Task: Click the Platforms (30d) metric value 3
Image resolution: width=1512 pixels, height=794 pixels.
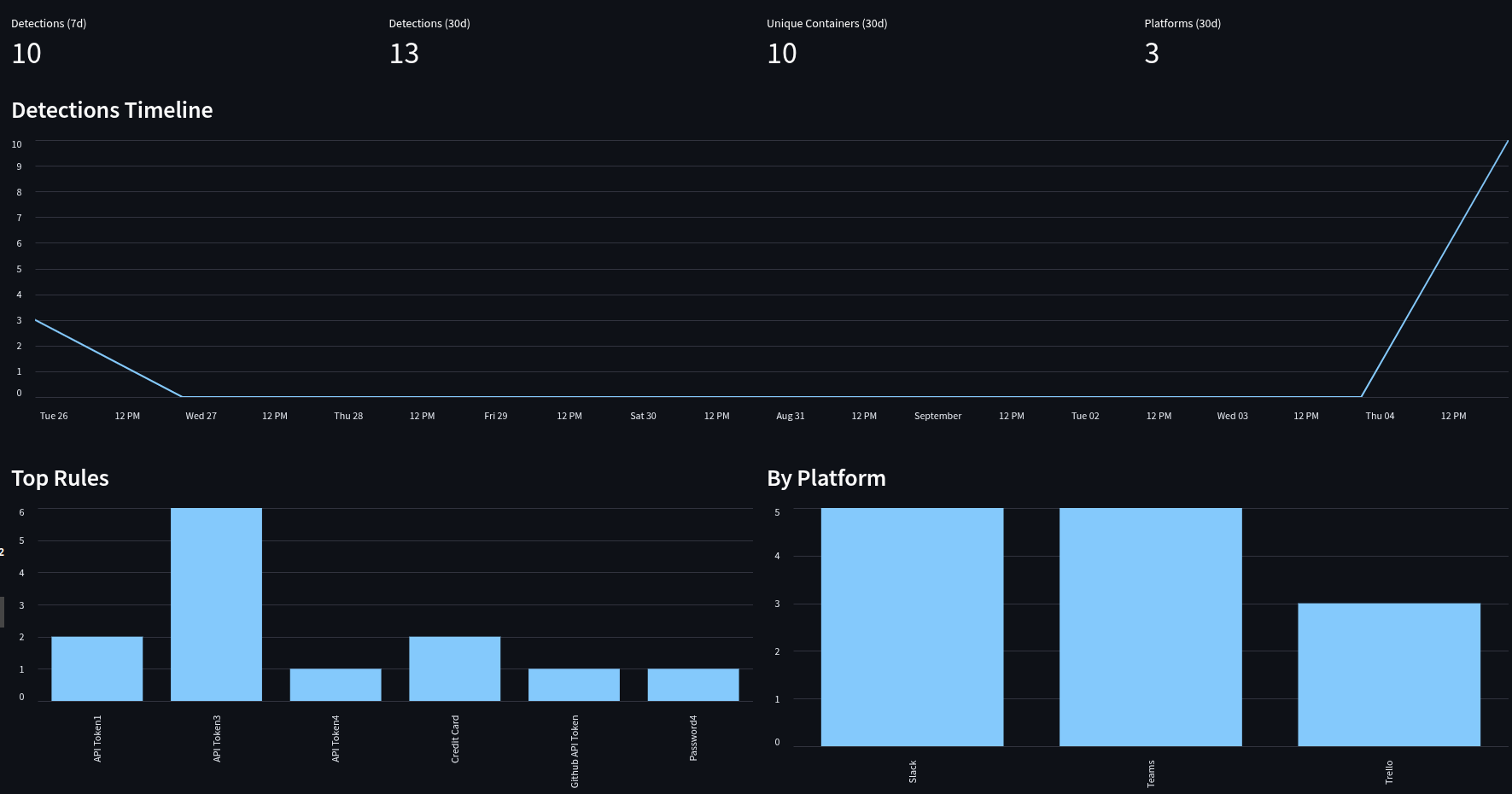Action: (1152, 54)
